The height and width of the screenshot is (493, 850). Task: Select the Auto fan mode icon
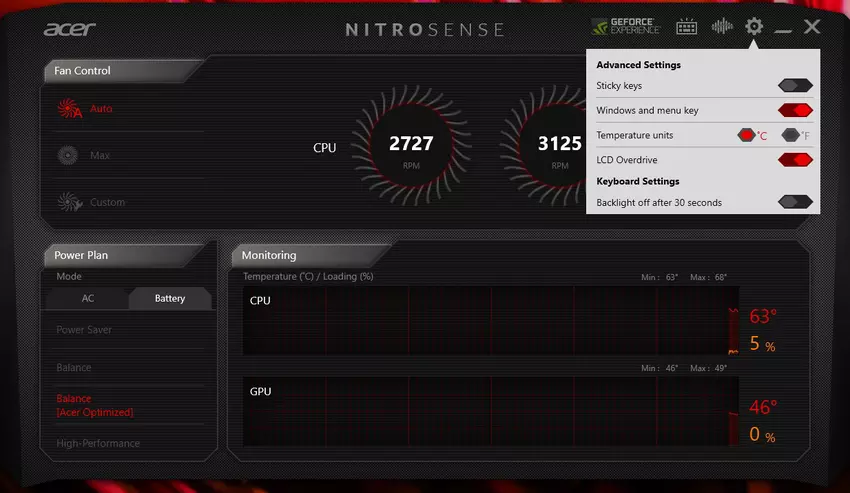[69, 109]
